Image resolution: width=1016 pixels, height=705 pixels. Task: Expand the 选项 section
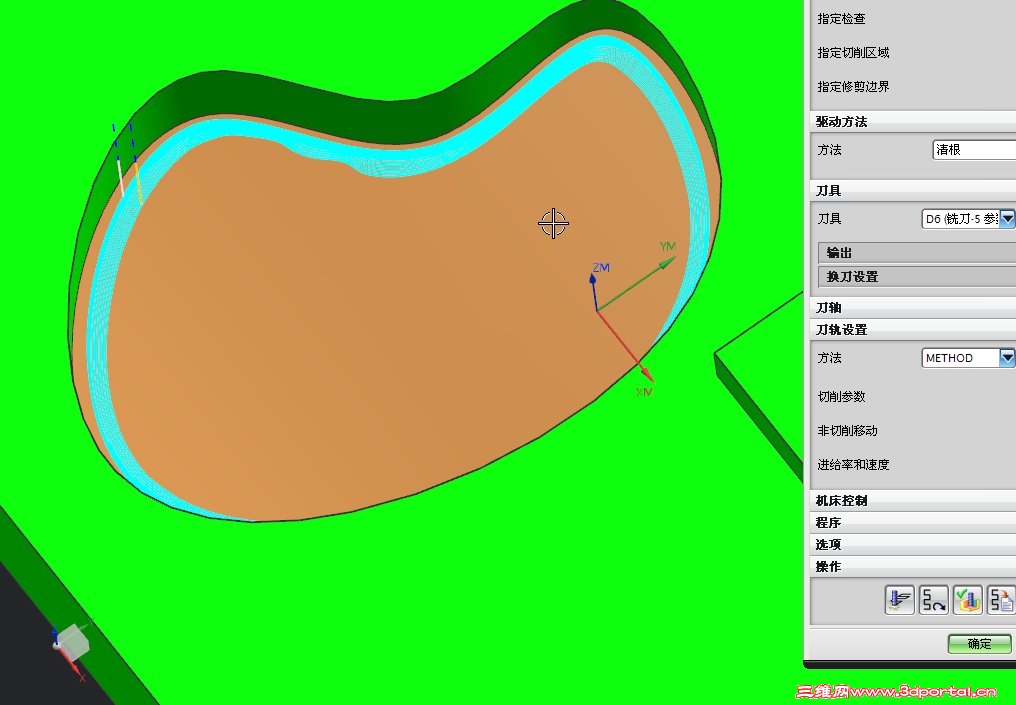point(914,544)
